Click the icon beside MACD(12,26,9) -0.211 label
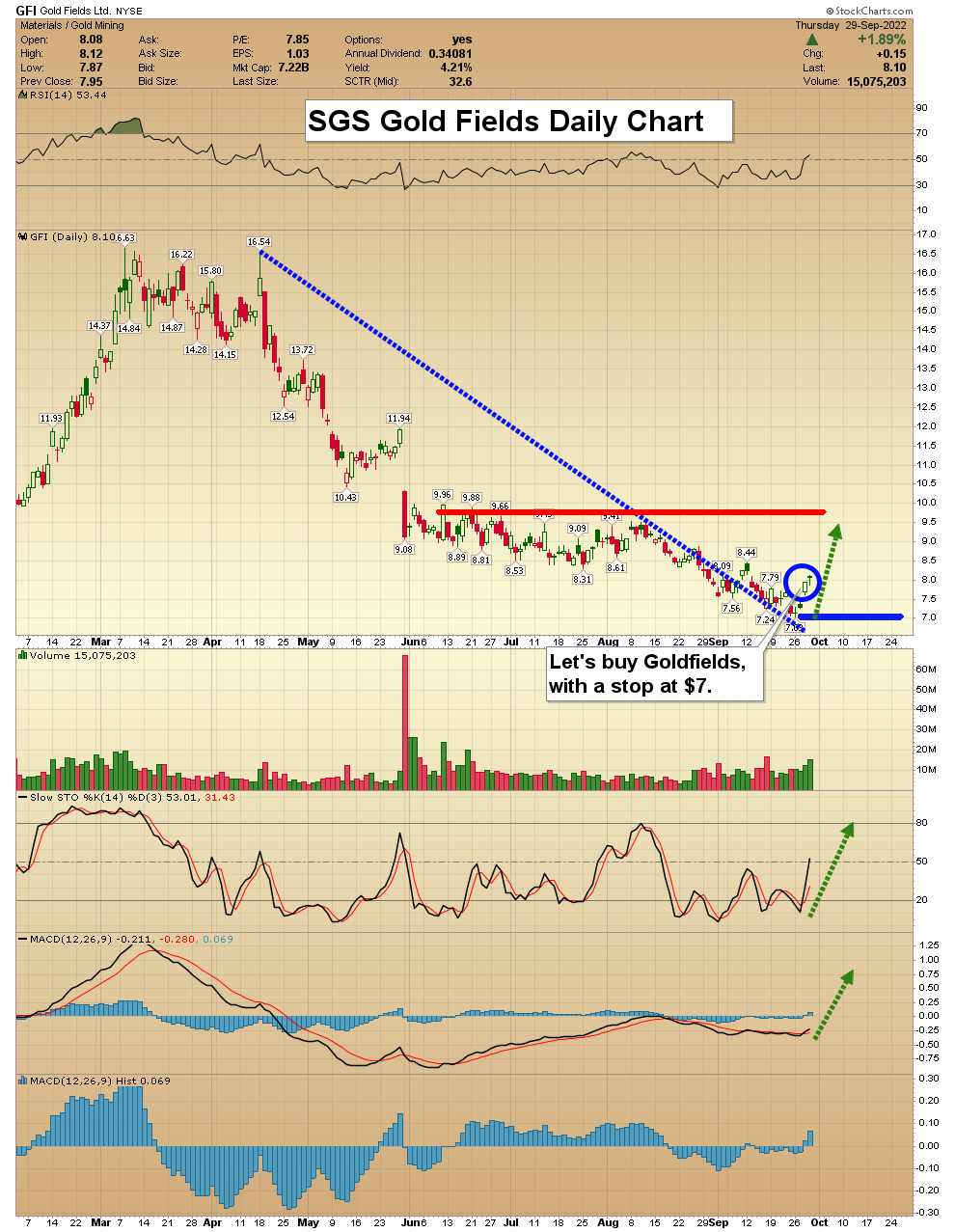The width and height of the screenshot is (955, 1232). 23,939
